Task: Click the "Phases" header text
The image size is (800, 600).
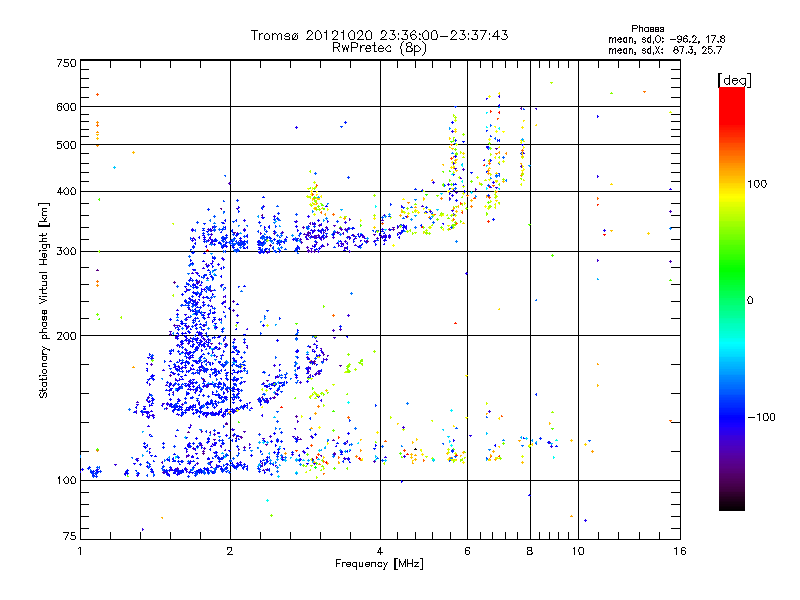Action: click(x=647, y=29)
